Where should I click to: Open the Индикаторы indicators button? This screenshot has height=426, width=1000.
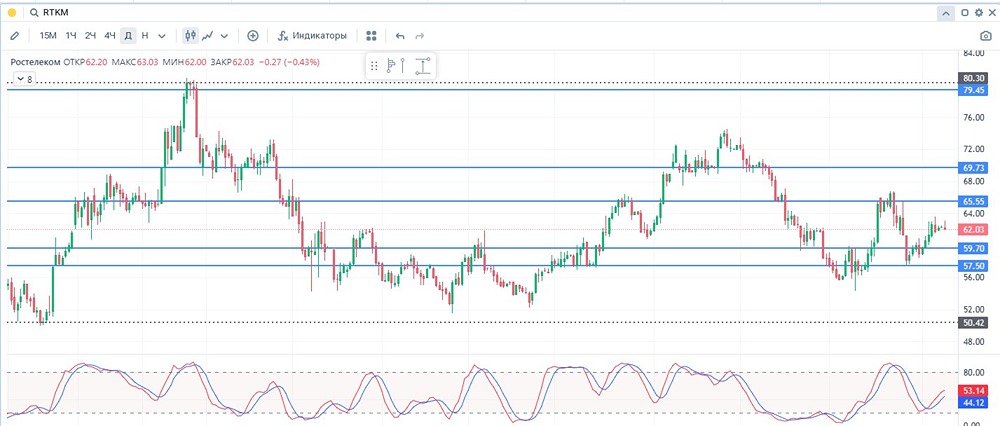[x=312, y=36]
